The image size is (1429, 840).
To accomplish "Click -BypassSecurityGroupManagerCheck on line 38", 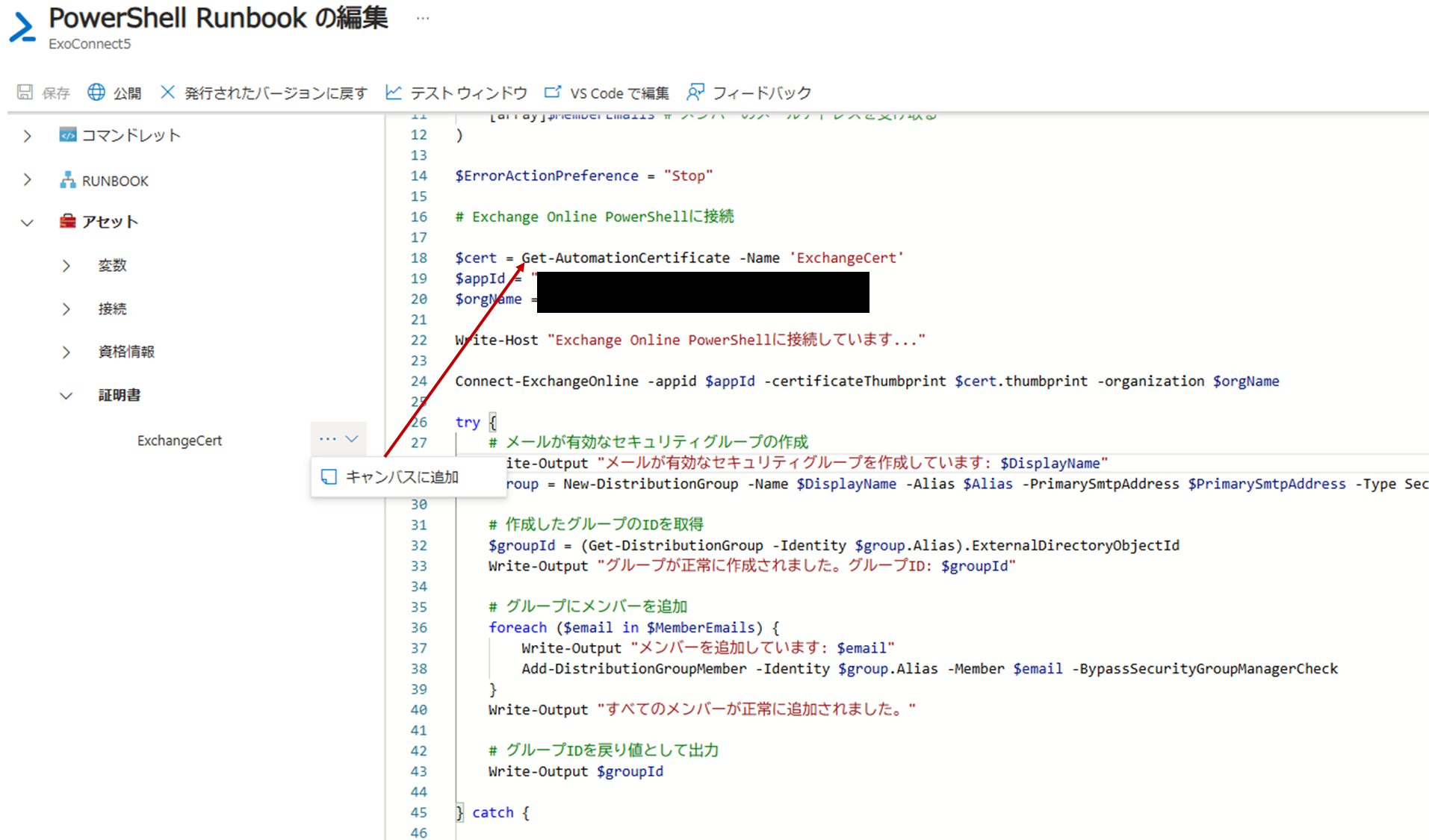I will click(x=1205, y=668).
